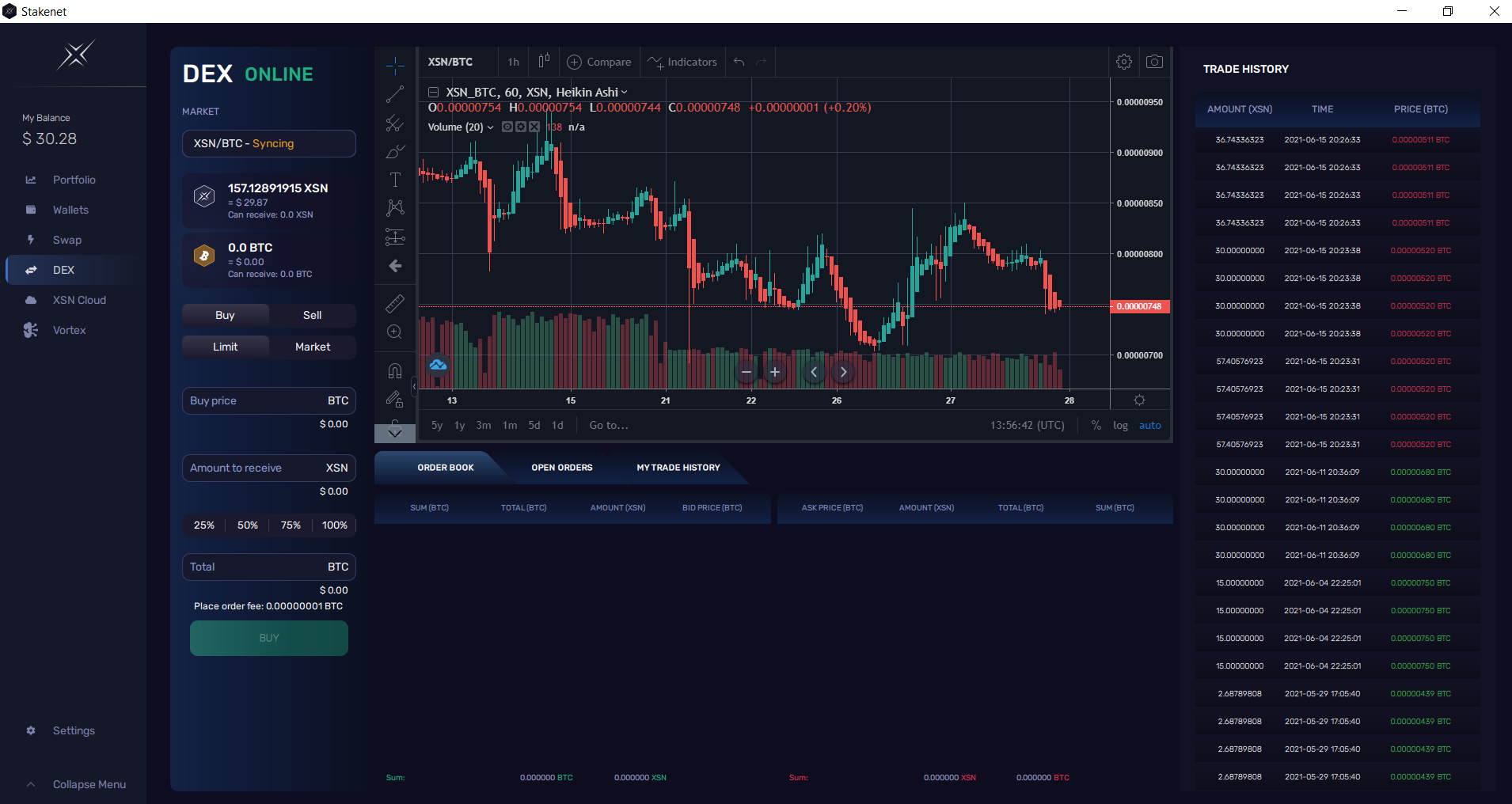Image resolution: width=1512 pixels, height=804 pixels.
Task: Select the arrow marker icon tool
Action: click(395, 266)
